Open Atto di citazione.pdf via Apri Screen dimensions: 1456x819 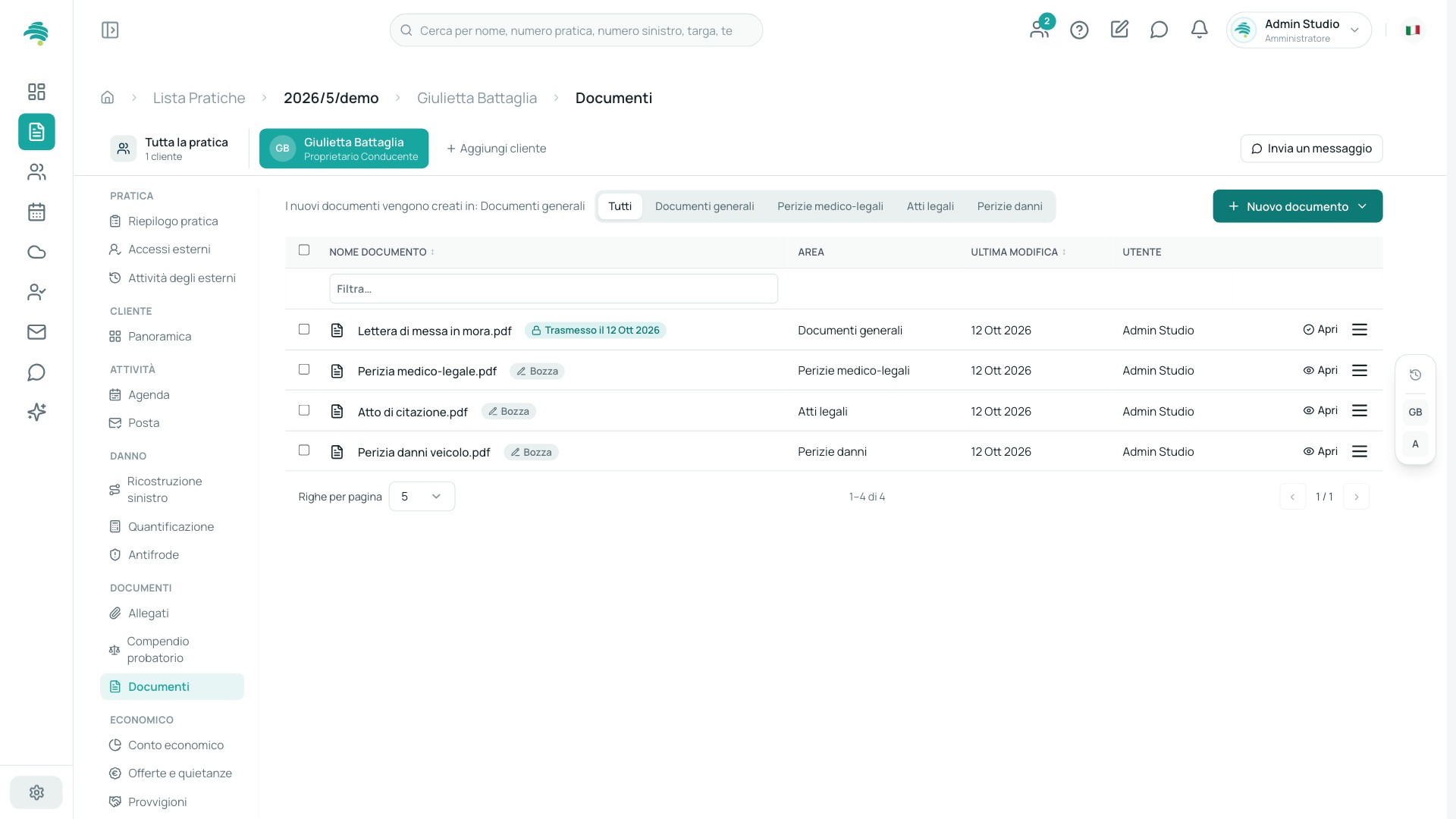1320,410
